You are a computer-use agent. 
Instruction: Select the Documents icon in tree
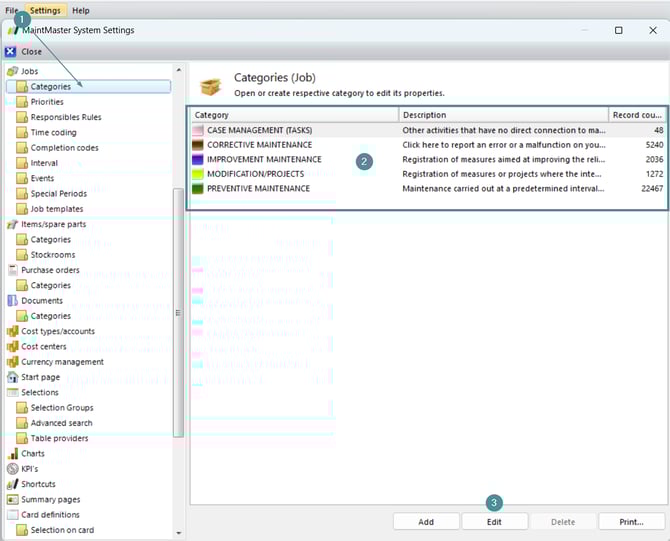pyautogui.click(x=12, y=301)
